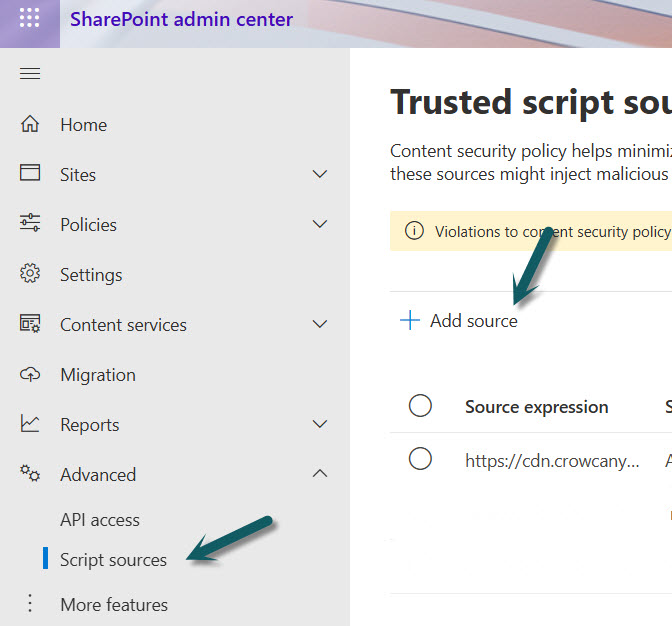Image resolution: width=672 pixels, height=626 pixels.
Task: Click the Content services icon
Action: (x=30, y=324)
